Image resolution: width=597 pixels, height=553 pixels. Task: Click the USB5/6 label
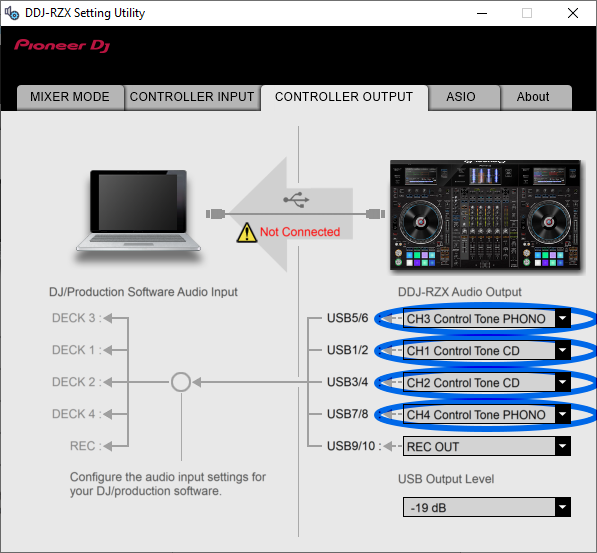pyautogui.click(x=348, y=318)
